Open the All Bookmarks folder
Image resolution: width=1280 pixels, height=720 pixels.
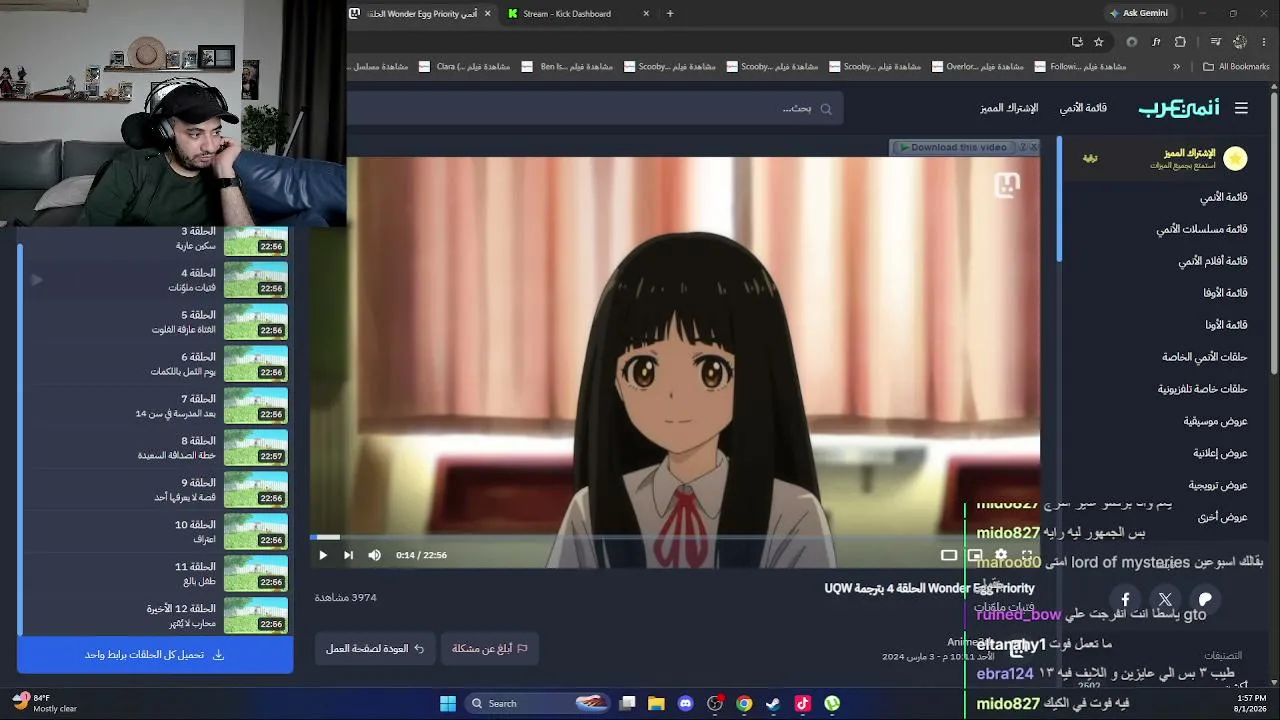(1236, 67)
